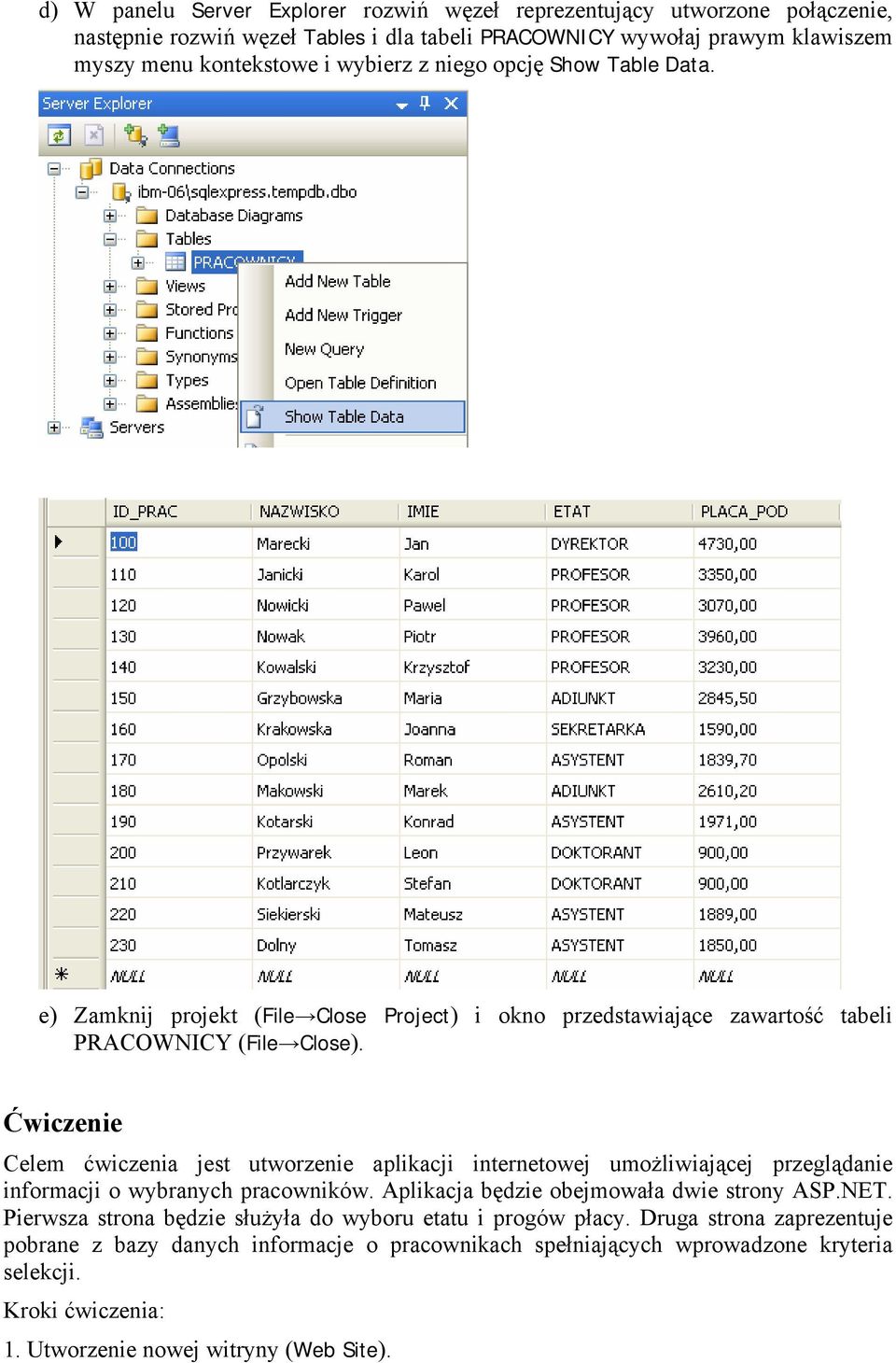Expand the Stored Procedures node
This screenshot has height=1363, width=896.
110,310
